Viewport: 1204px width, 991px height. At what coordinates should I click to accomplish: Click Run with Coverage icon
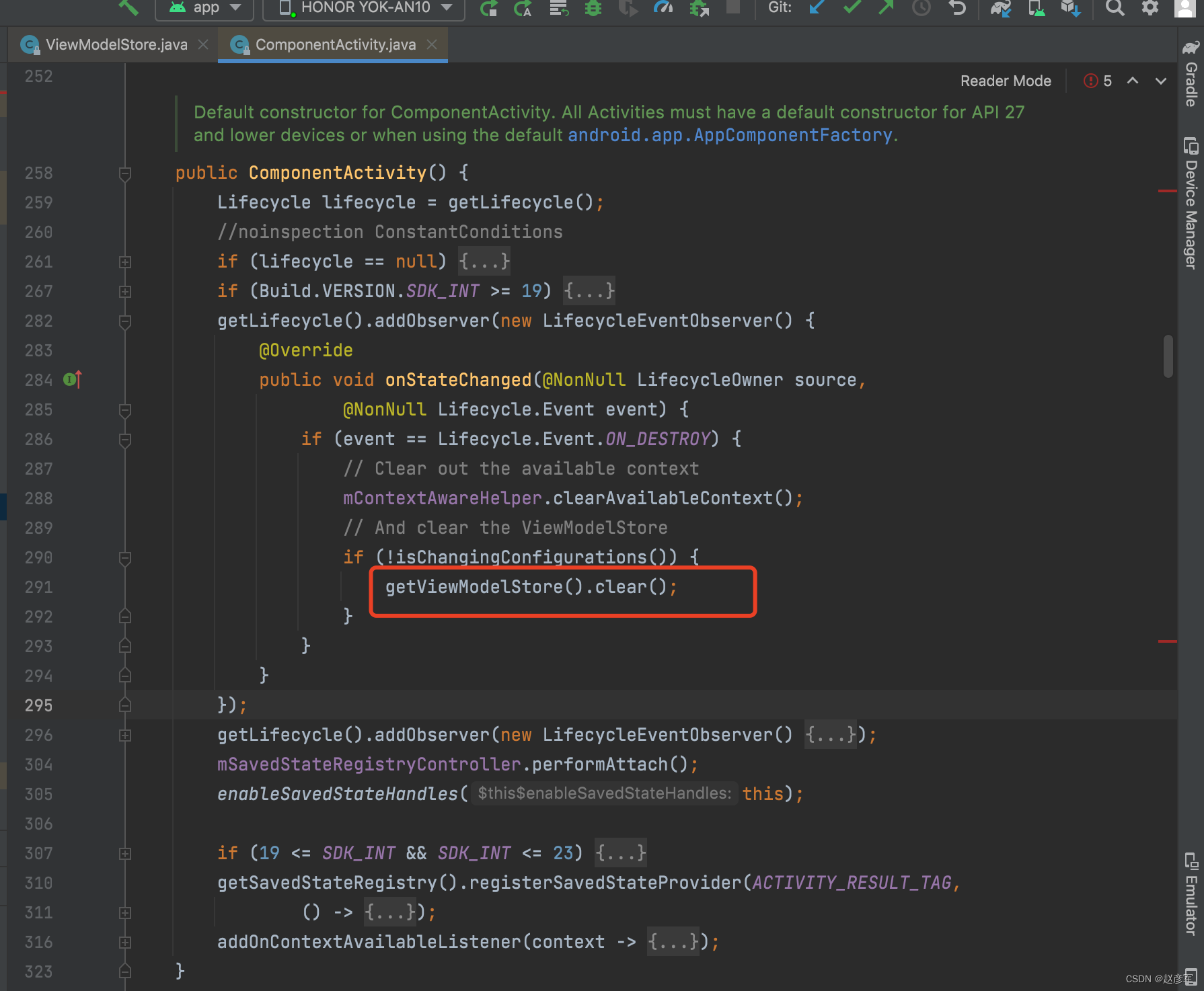coord(628,8)
